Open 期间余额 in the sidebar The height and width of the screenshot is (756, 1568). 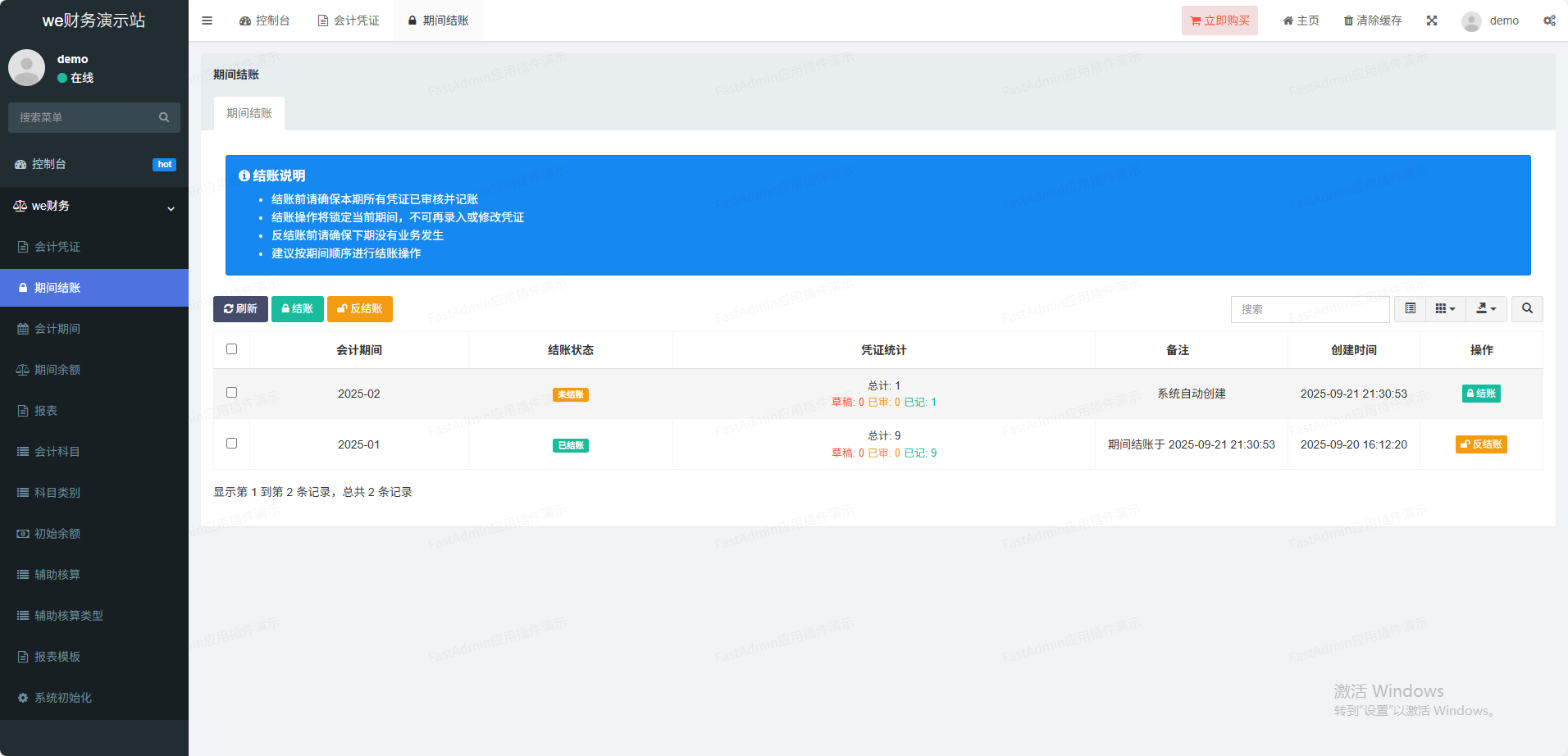(x=57, y=370)
